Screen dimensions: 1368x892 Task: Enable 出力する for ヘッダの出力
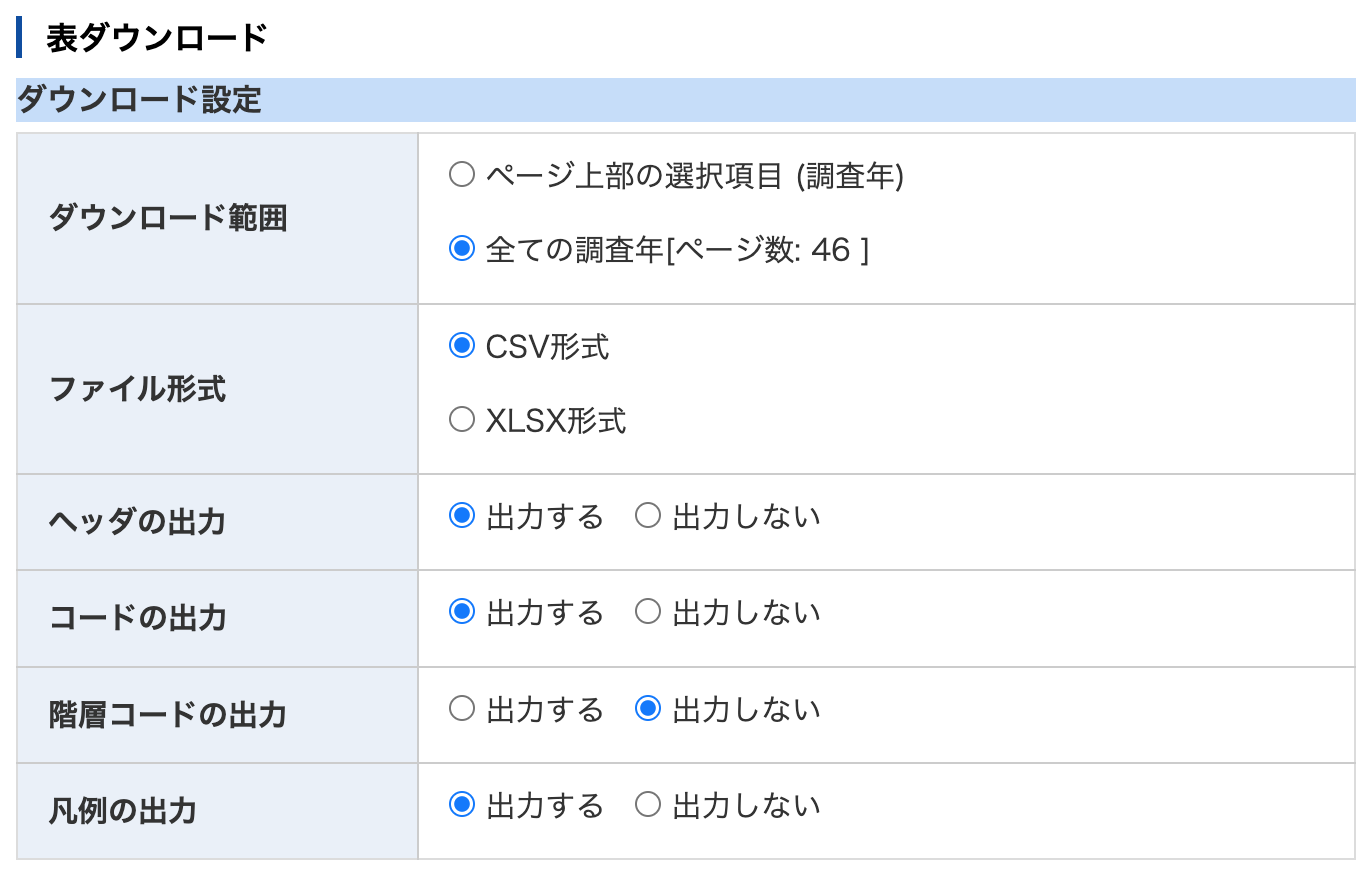[x=462, y=516]
